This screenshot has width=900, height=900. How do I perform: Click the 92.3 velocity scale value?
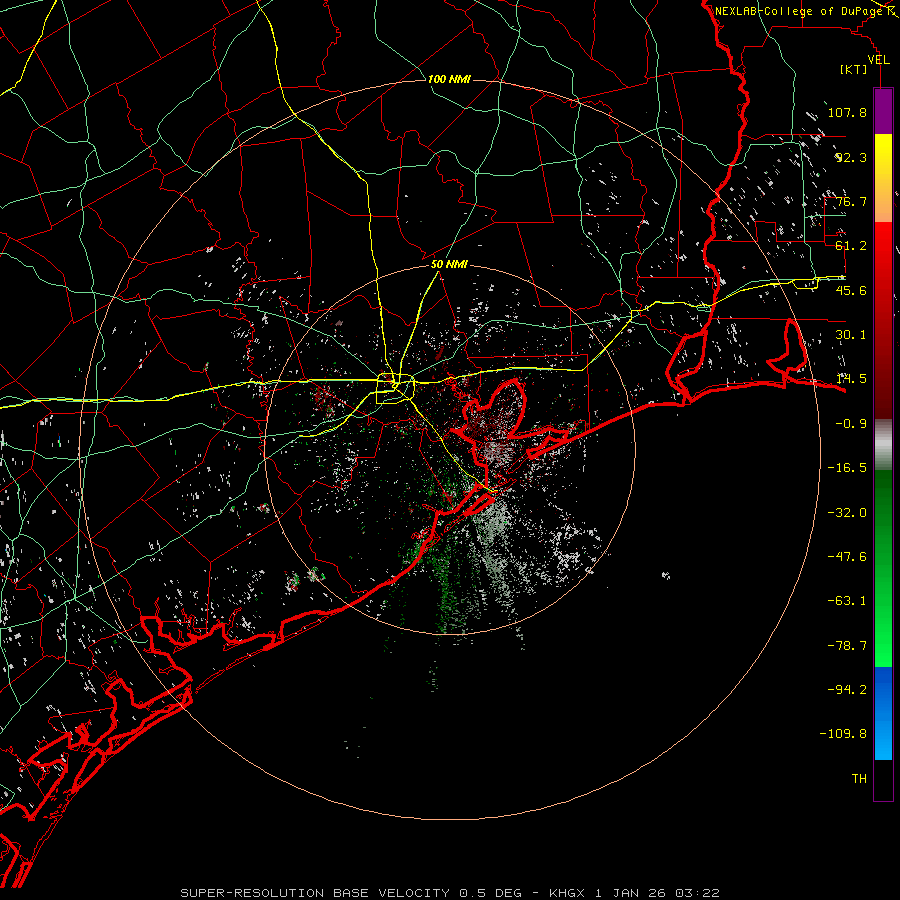tap(851, 157)
